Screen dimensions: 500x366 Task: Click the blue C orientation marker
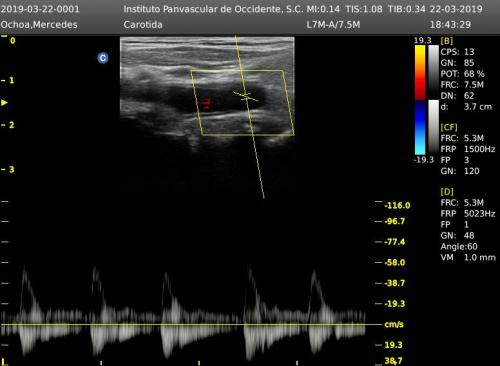click(x=103, y=58)
